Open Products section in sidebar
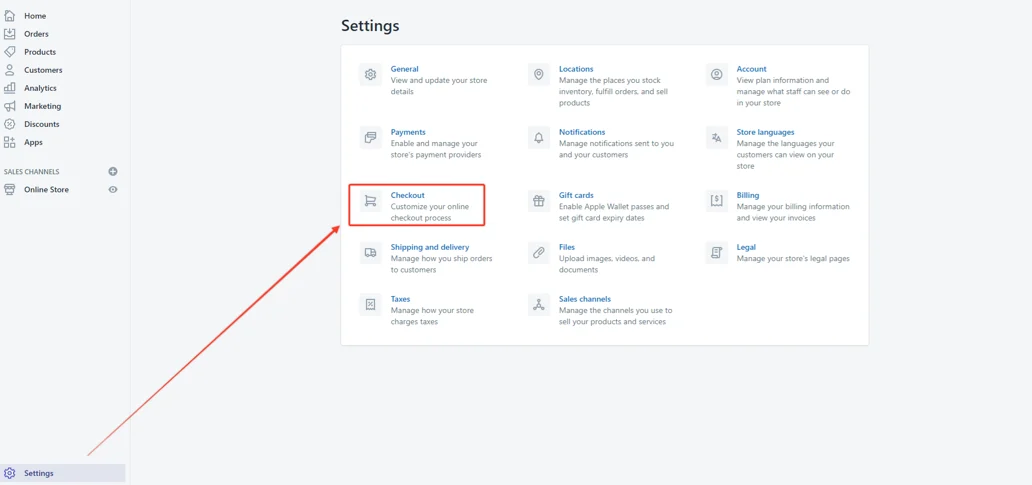 pyautogui.click(x=40, y=52)
